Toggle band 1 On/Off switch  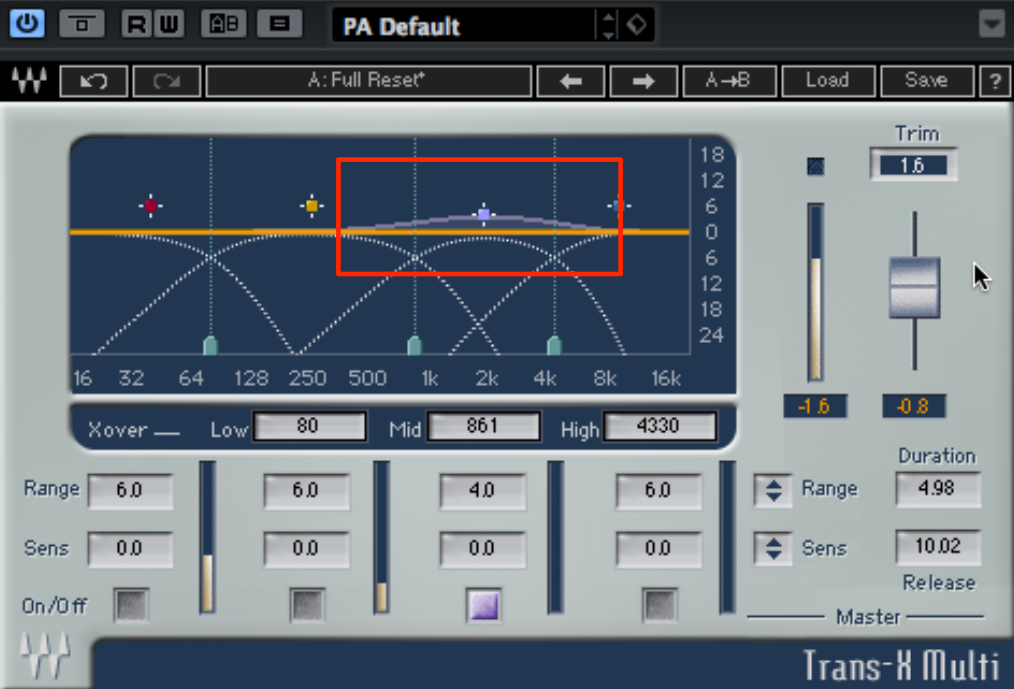131,606
